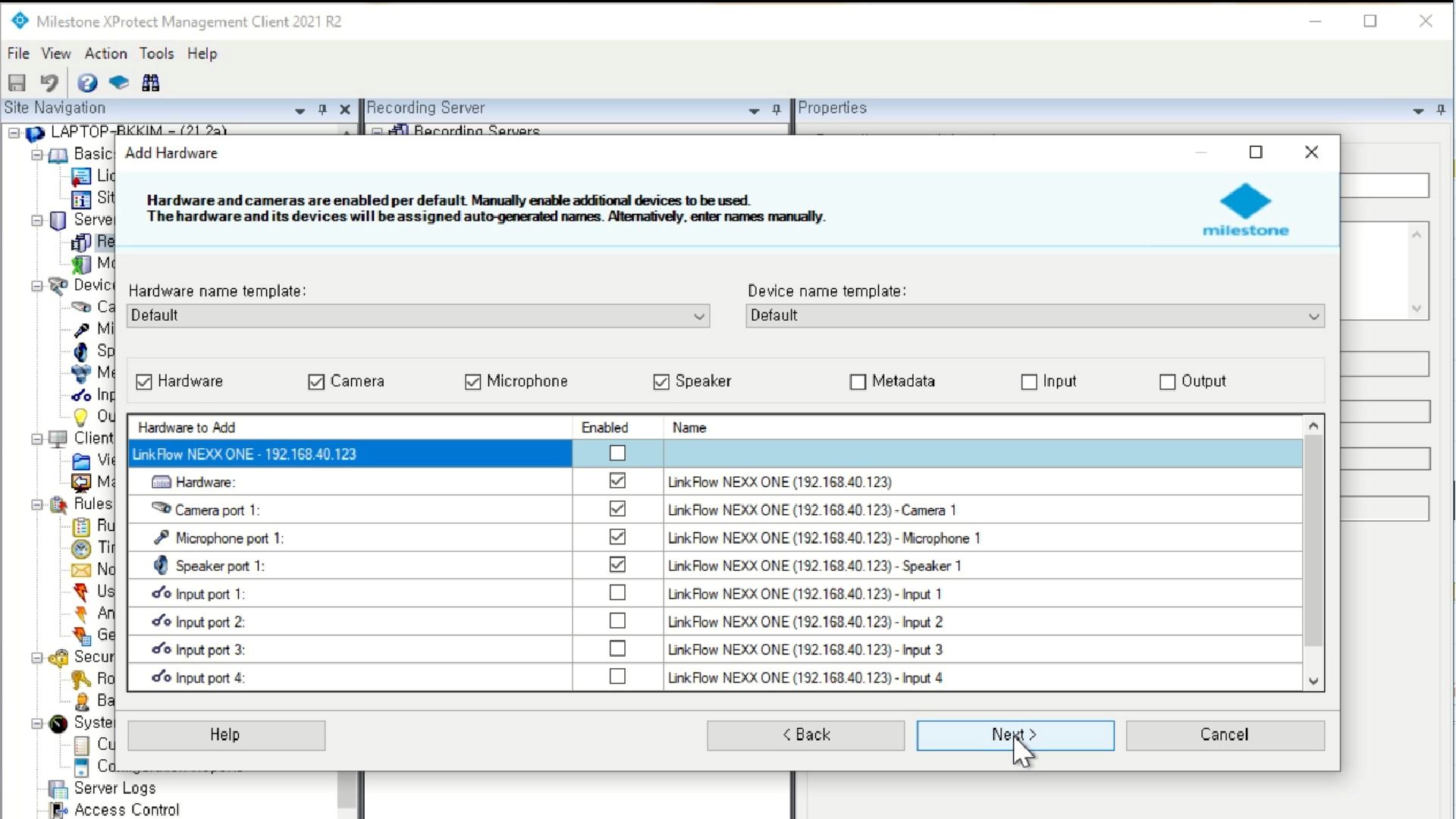Collapse the System Dashboard node in Site Navigation
Viewport: 1456px width, 819px height.
tap(36, 723)
